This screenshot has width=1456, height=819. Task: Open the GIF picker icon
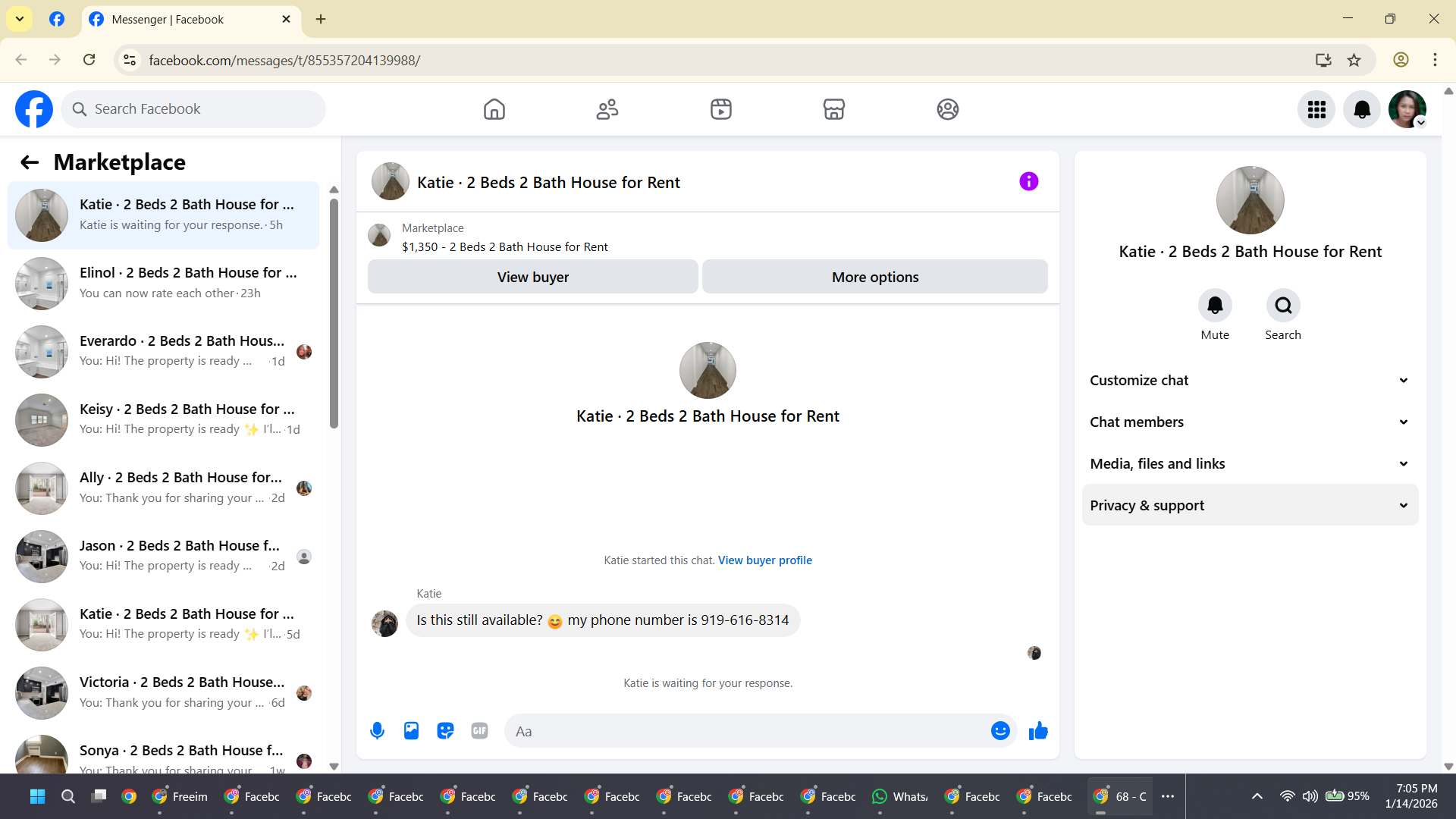click(x=479, y=731)
